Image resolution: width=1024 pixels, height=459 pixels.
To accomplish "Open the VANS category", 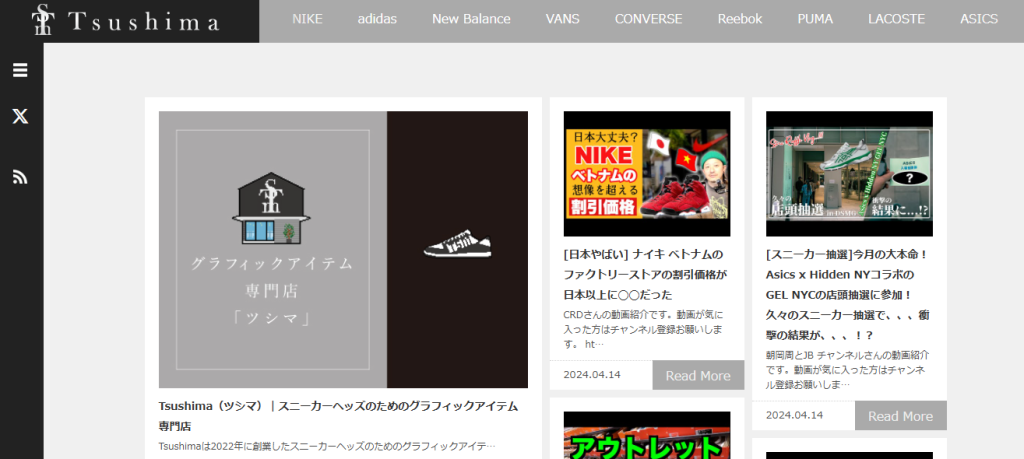I will 562,19.
